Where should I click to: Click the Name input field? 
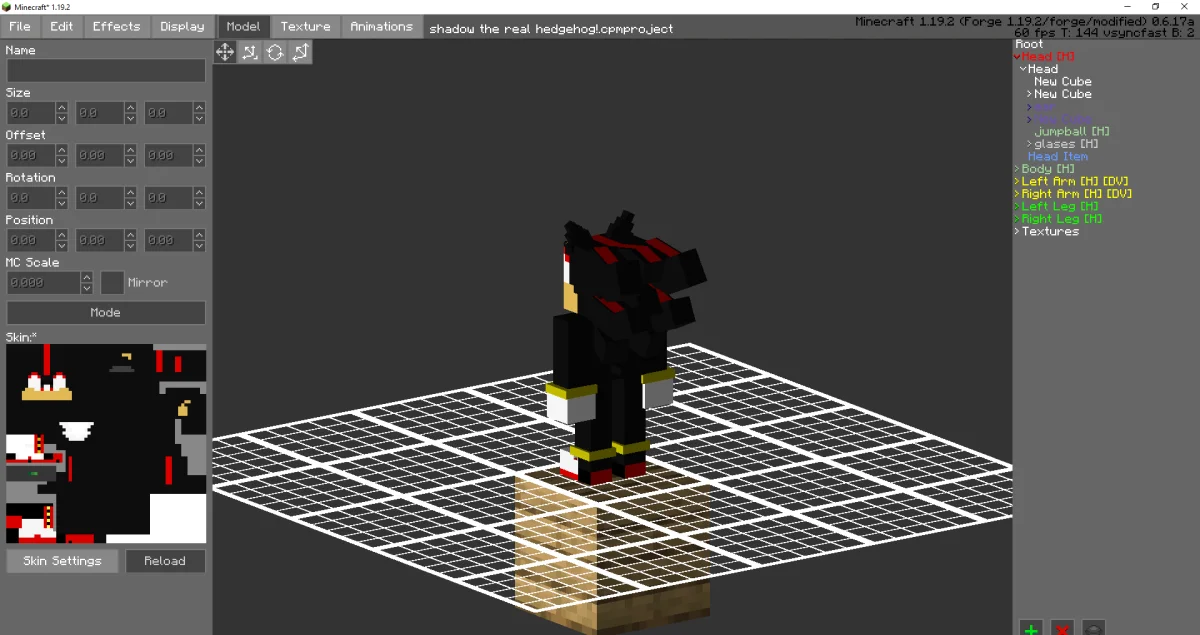[x=106, y=70]
